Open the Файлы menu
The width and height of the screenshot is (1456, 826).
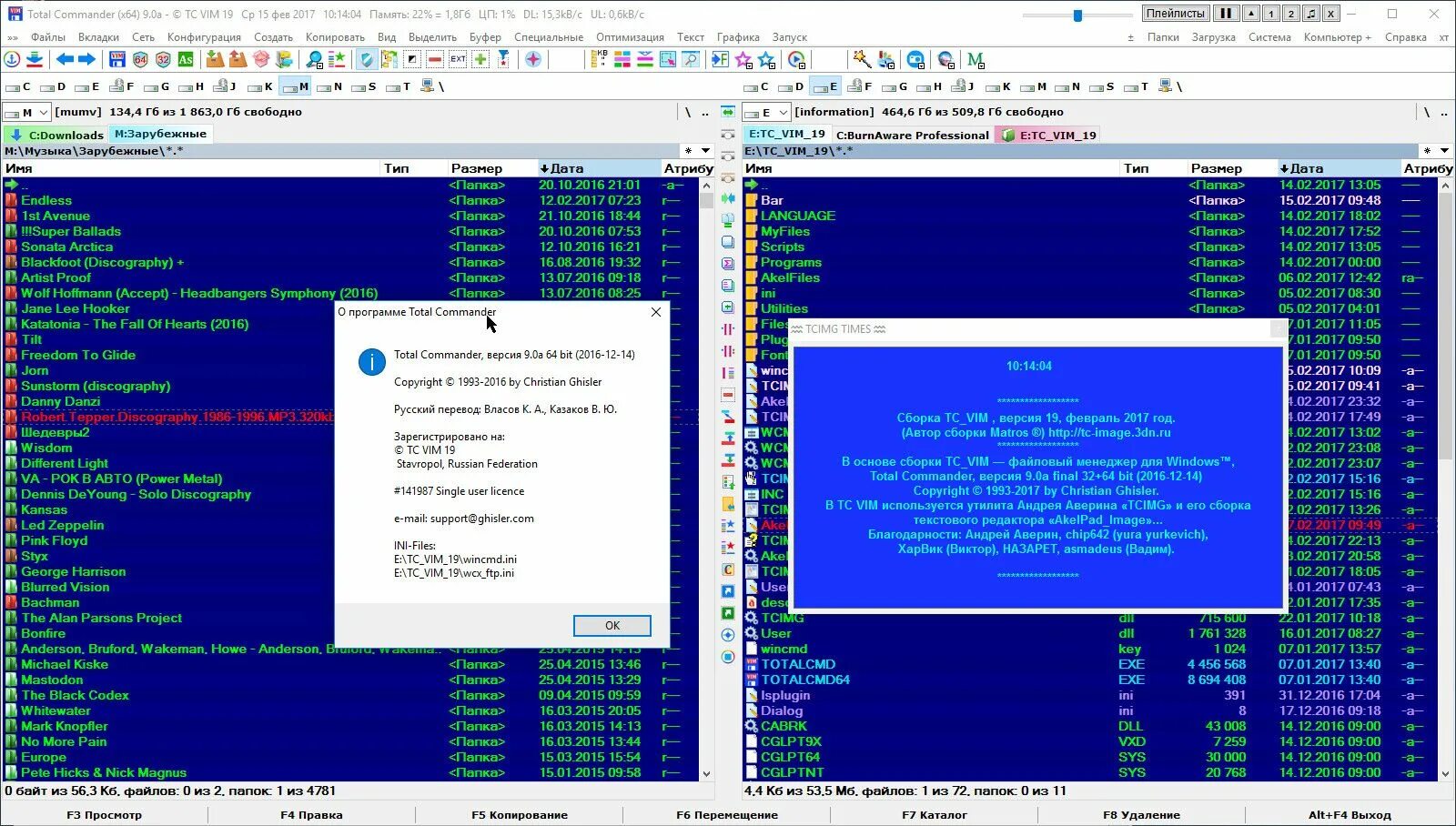point(47,37)
